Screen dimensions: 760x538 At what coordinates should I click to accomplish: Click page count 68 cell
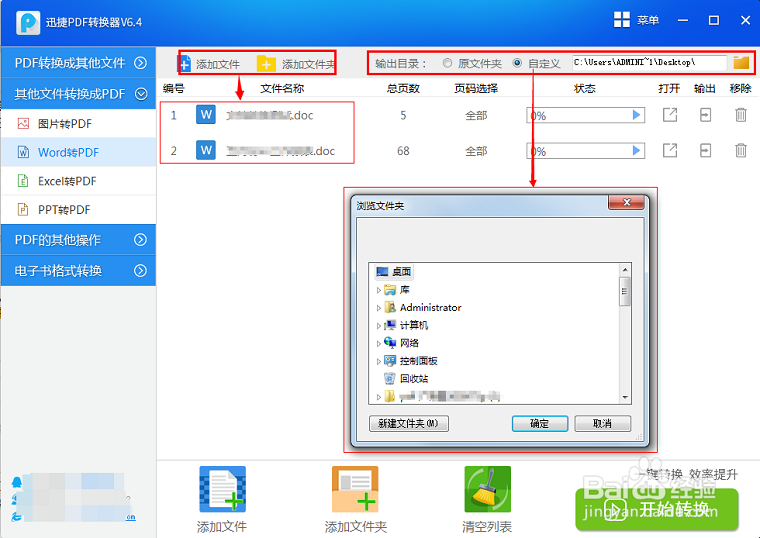point(403,151)
